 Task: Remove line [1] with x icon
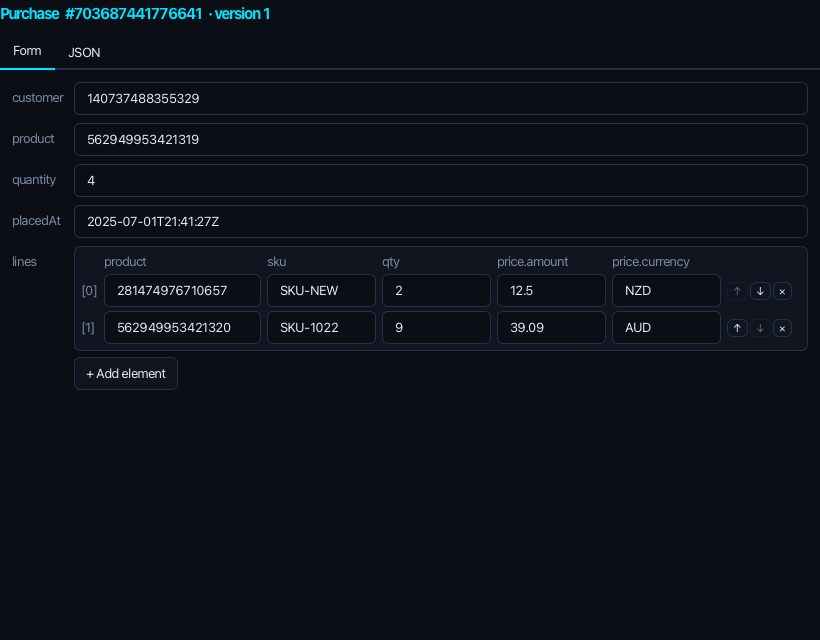(x=782, y=328)
